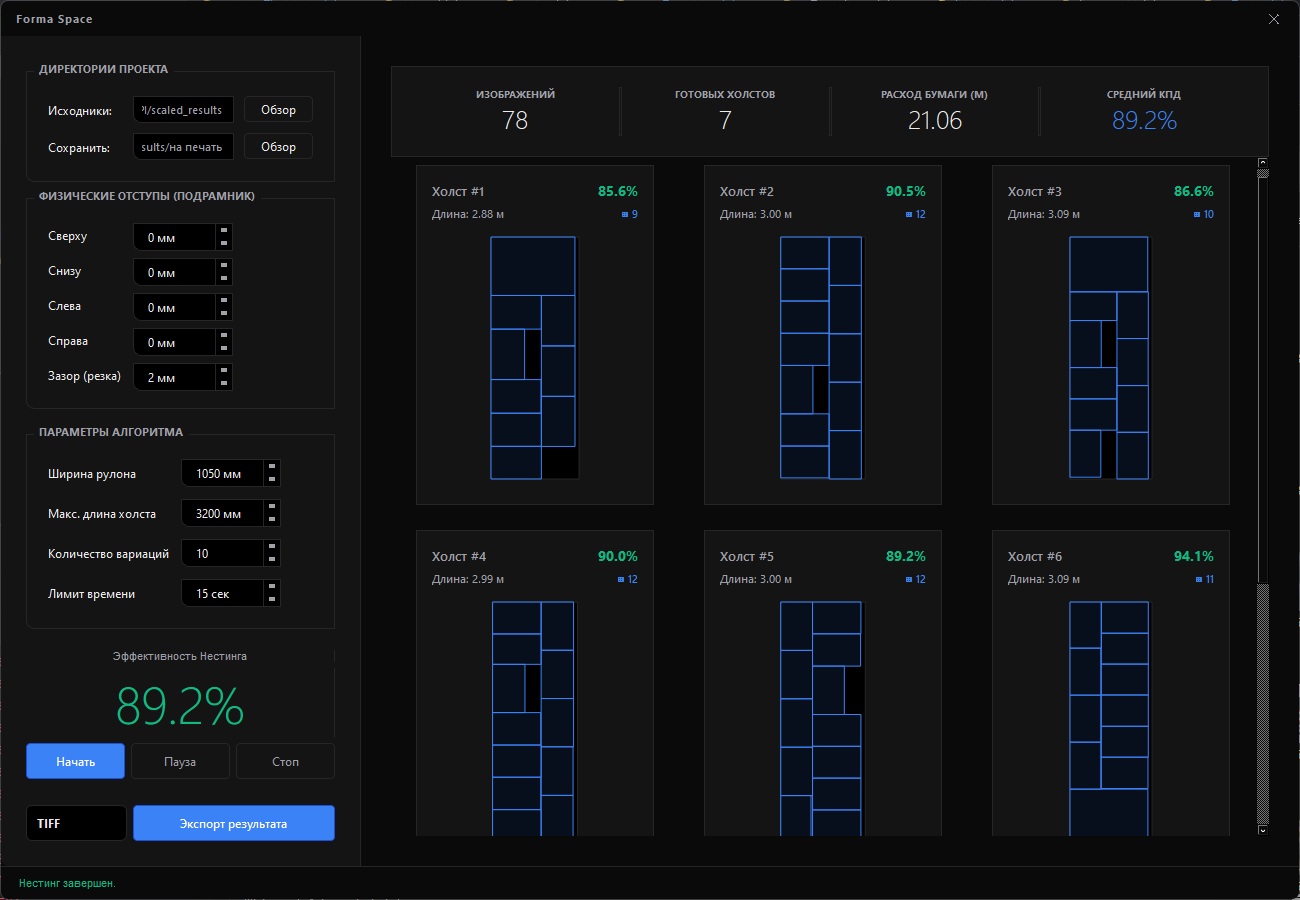The image size is (1300, 900).
Task: Click the Экспорт результата button
Action: coord(234,824)
